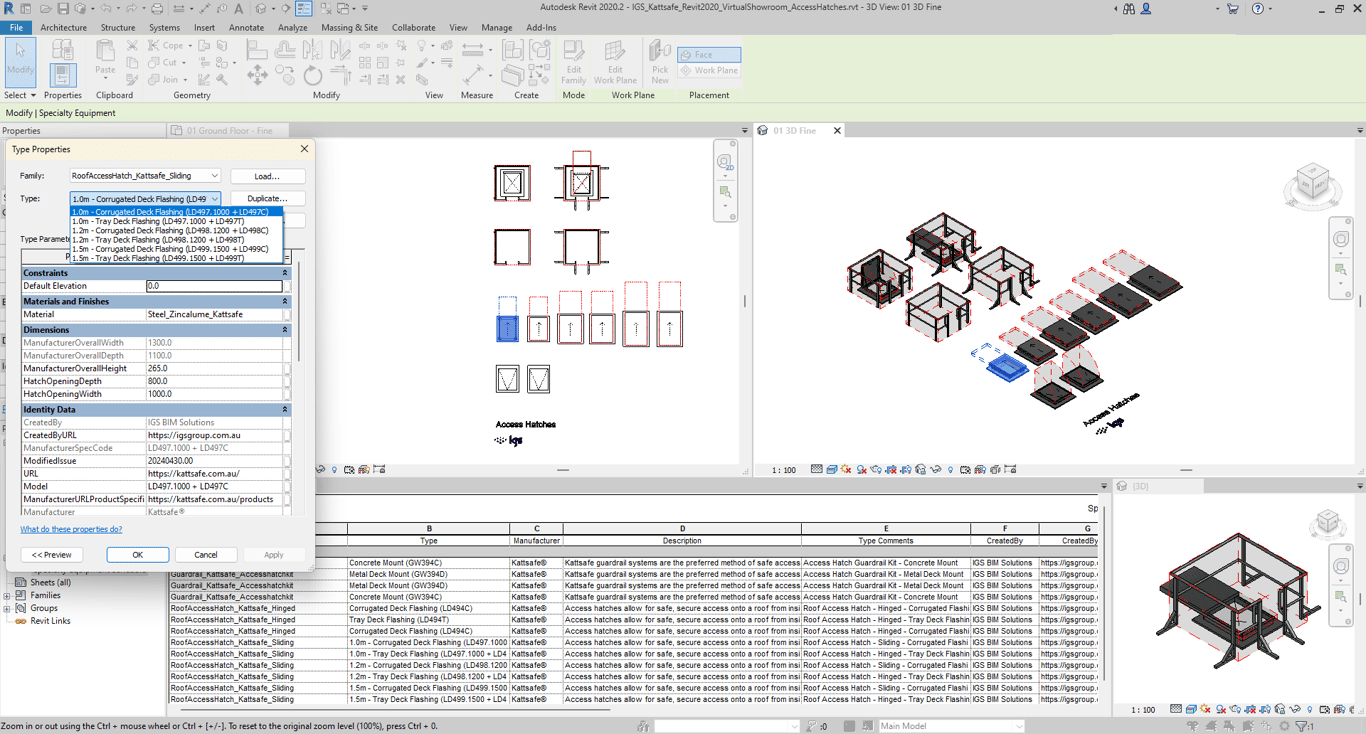The width and height of the screenshot is (1366, 734).
Task: Open the Massing & Site ribbon tab
Action: point(349,28)
